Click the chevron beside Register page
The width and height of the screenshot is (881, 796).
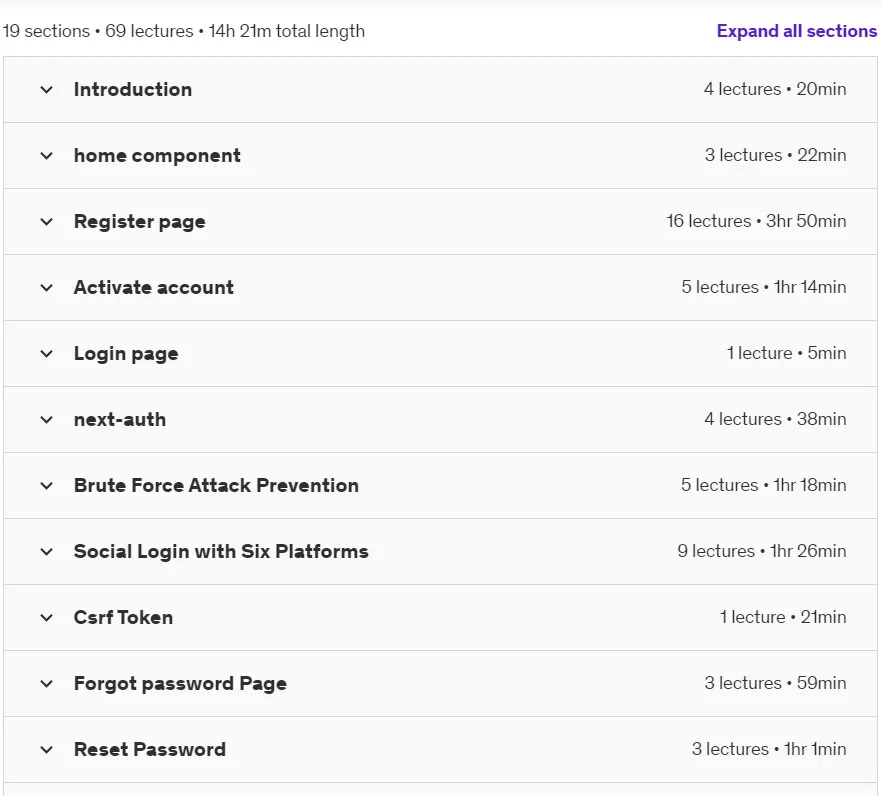coord(47,222)
